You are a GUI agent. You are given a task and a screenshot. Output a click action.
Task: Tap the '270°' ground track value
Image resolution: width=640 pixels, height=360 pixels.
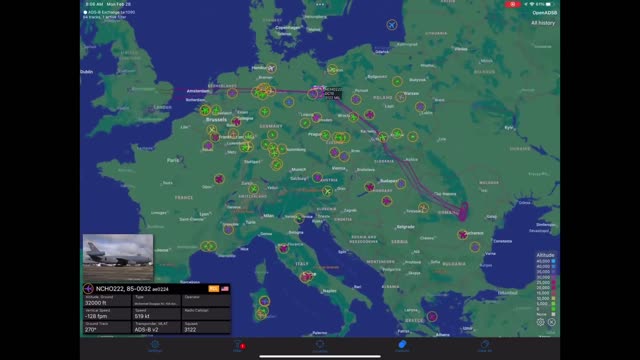click(91, 329)
